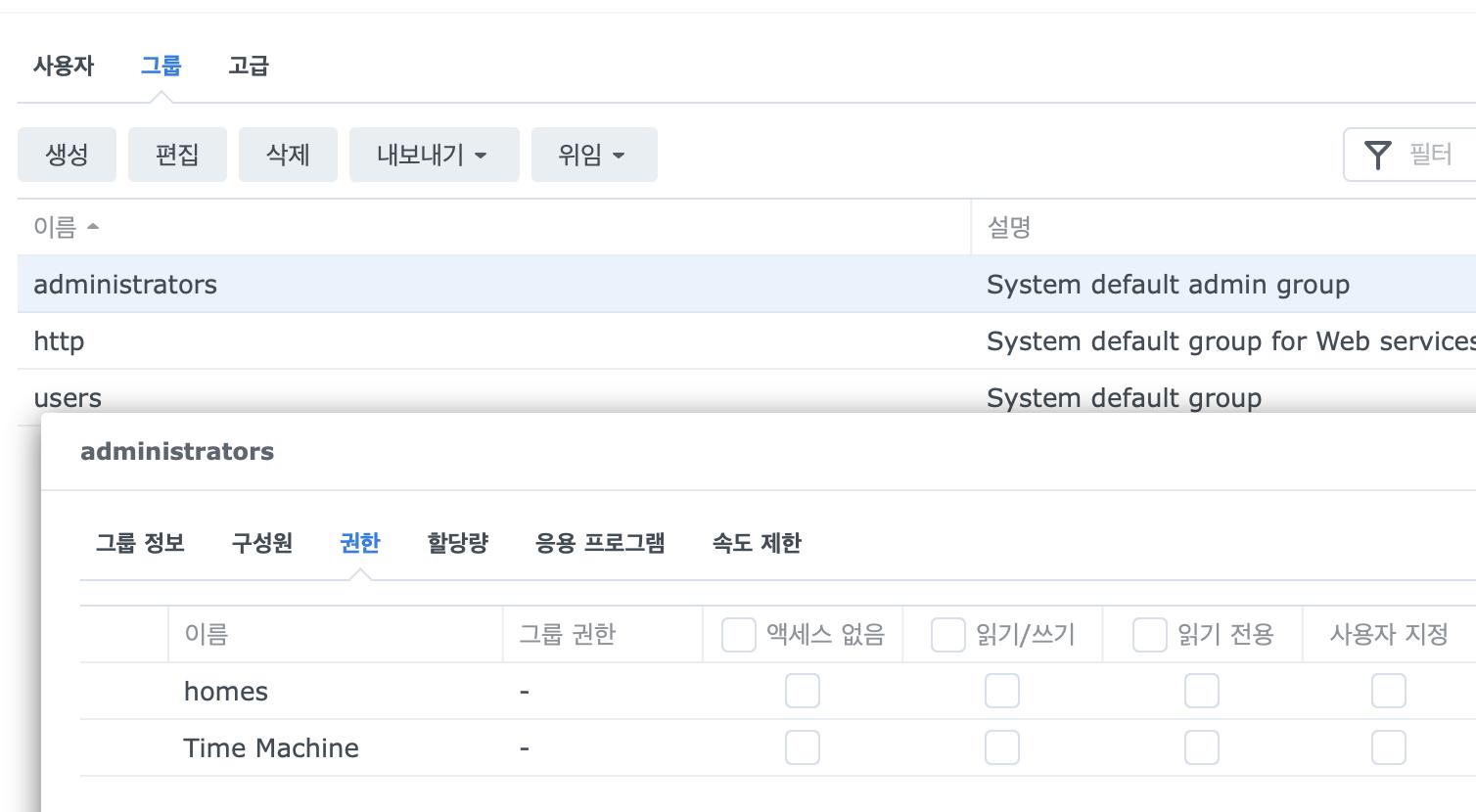The width and height of the screenshot is (1476, 812).
Task: Click the name column sort arrow
Action: (93, 227)
